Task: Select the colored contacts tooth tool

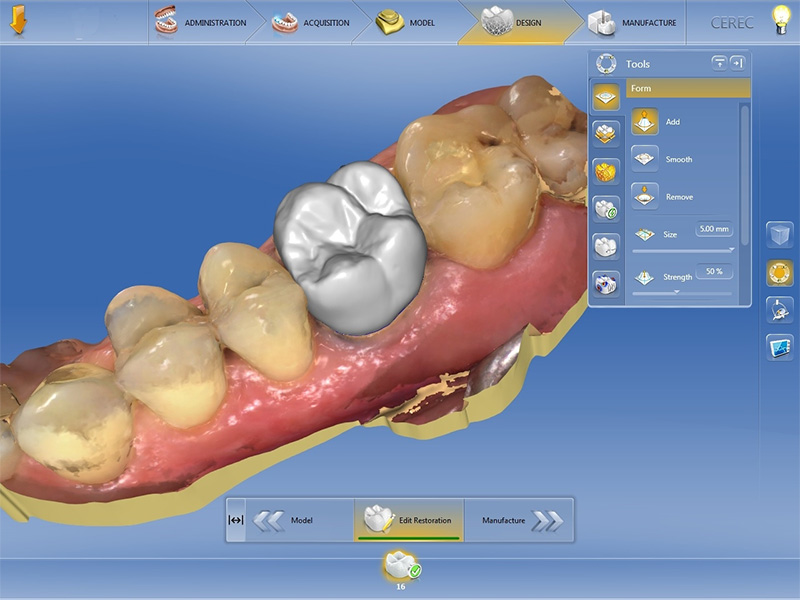Action: 606,284
